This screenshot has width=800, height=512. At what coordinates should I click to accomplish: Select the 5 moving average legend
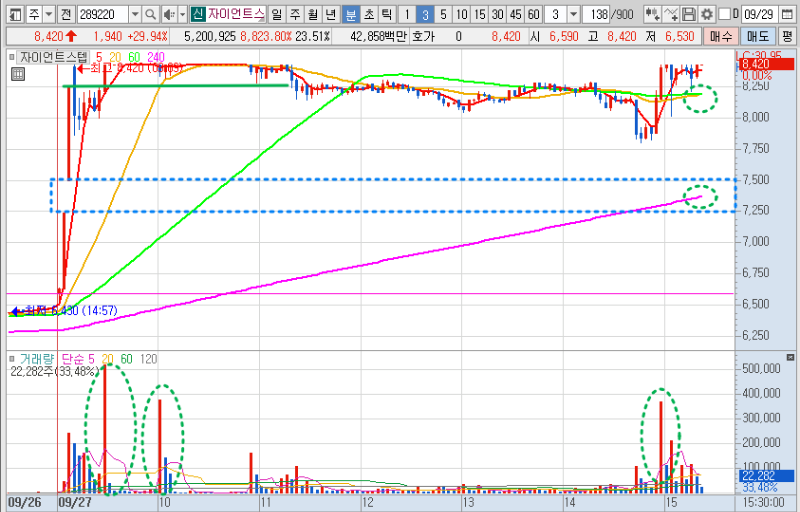click(99, 57)
